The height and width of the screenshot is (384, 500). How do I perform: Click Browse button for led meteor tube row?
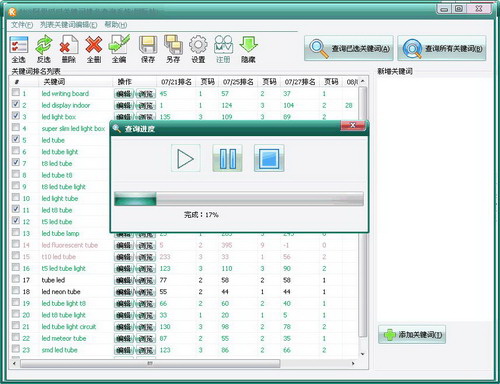point(146,339)
